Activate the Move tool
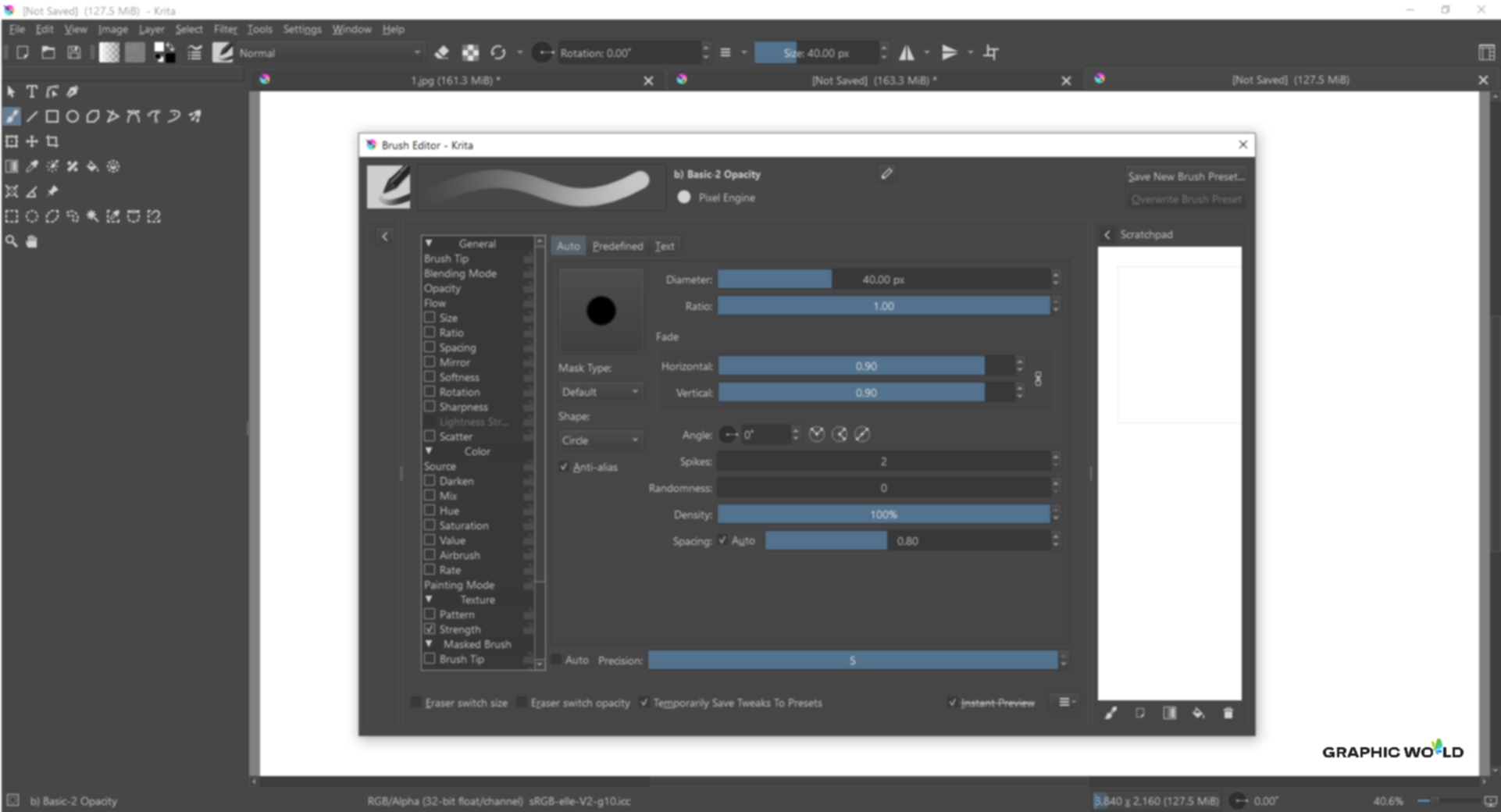 [x=32, y=142]
